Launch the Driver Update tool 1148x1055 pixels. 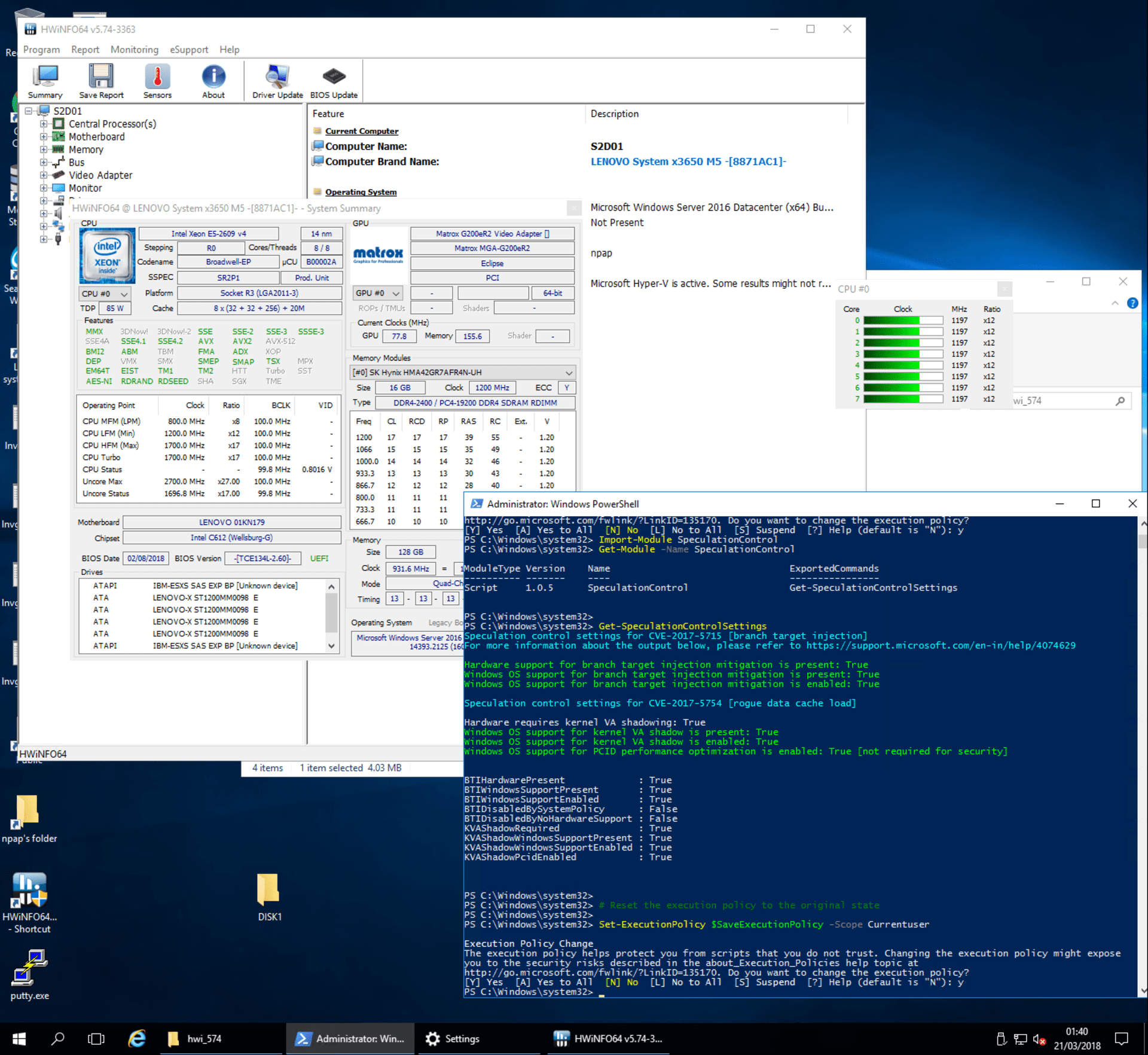pos(277,81)
